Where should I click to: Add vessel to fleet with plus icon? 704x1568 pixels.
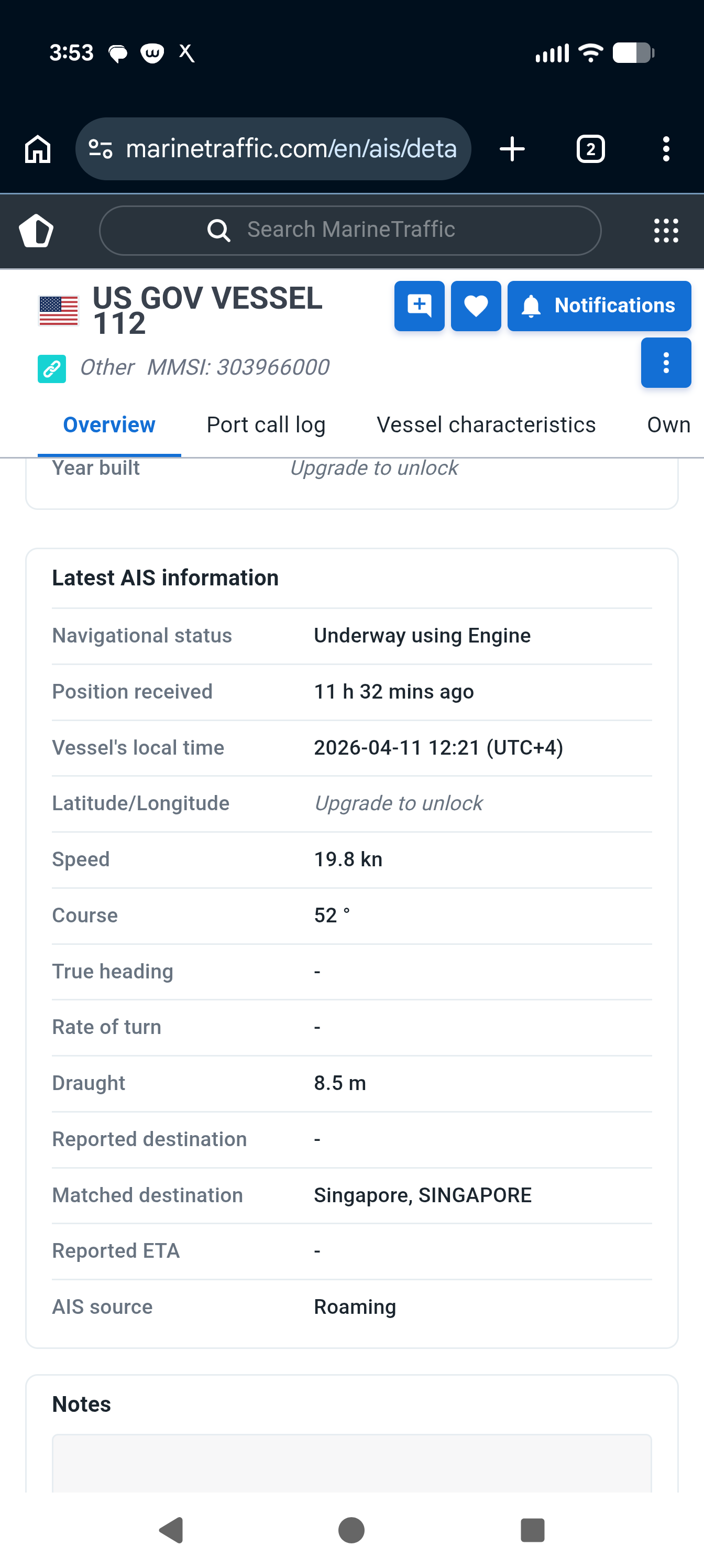[419, 306]
